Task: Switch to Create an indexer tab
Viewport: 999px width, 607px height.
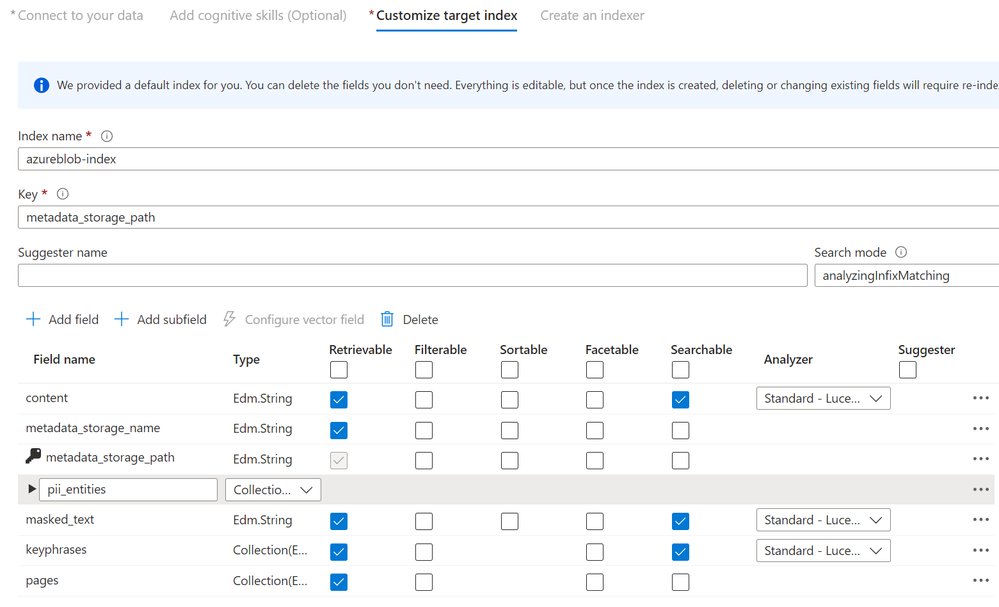Action: tap(592, 16)
